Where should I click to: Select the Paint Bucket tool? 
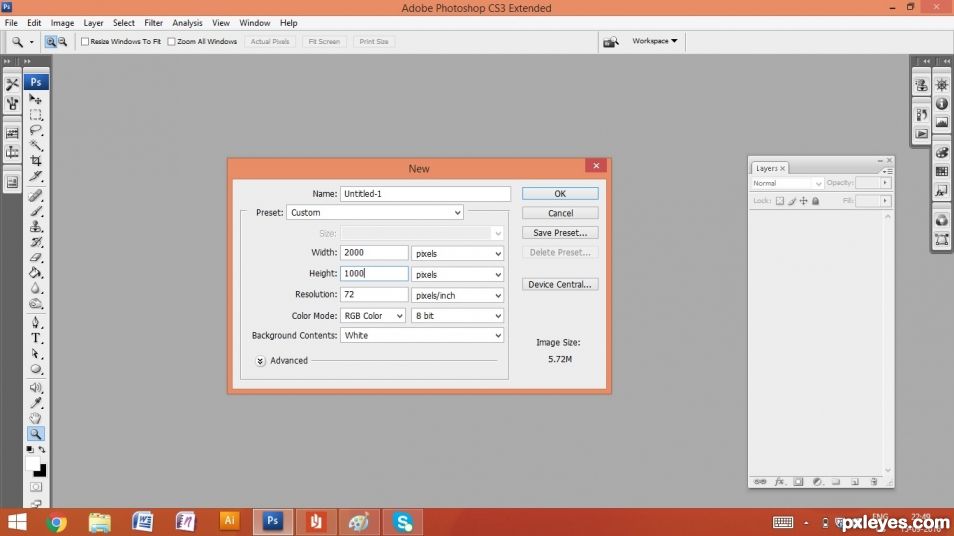click(x=35, y=273)
